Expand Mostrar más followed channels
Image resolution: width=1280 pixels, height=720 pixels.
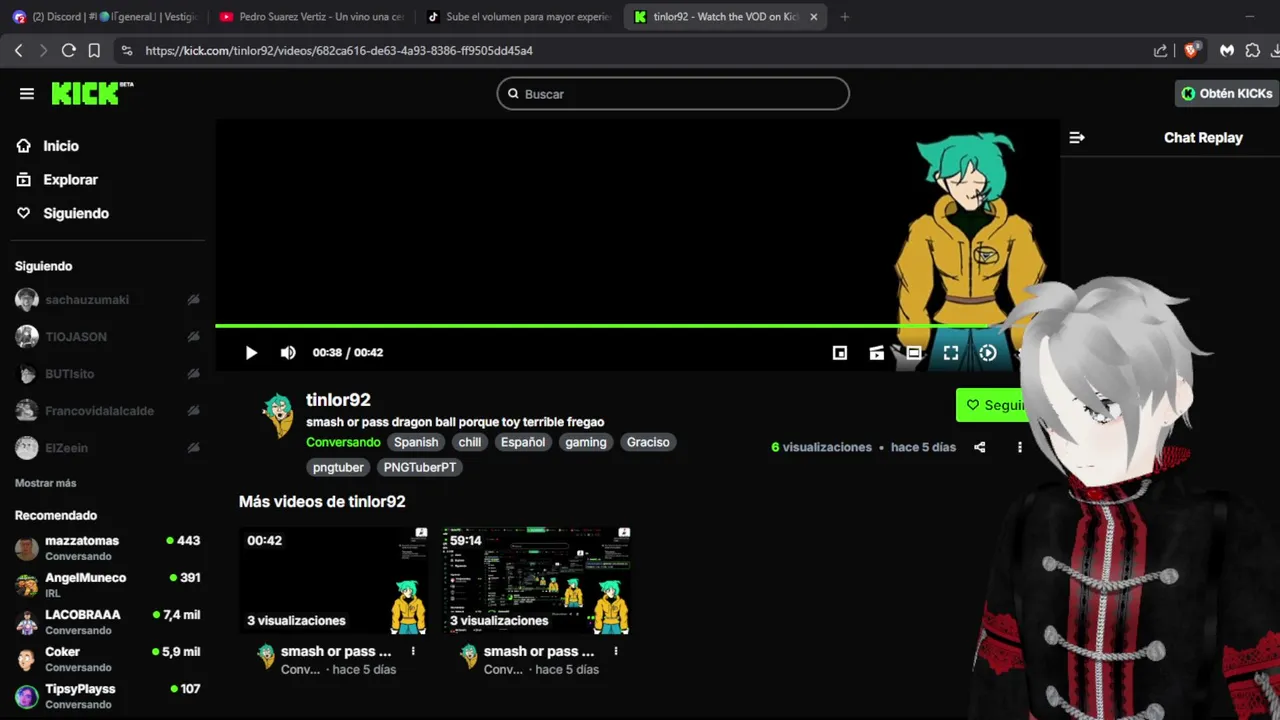tap(45, 483)
